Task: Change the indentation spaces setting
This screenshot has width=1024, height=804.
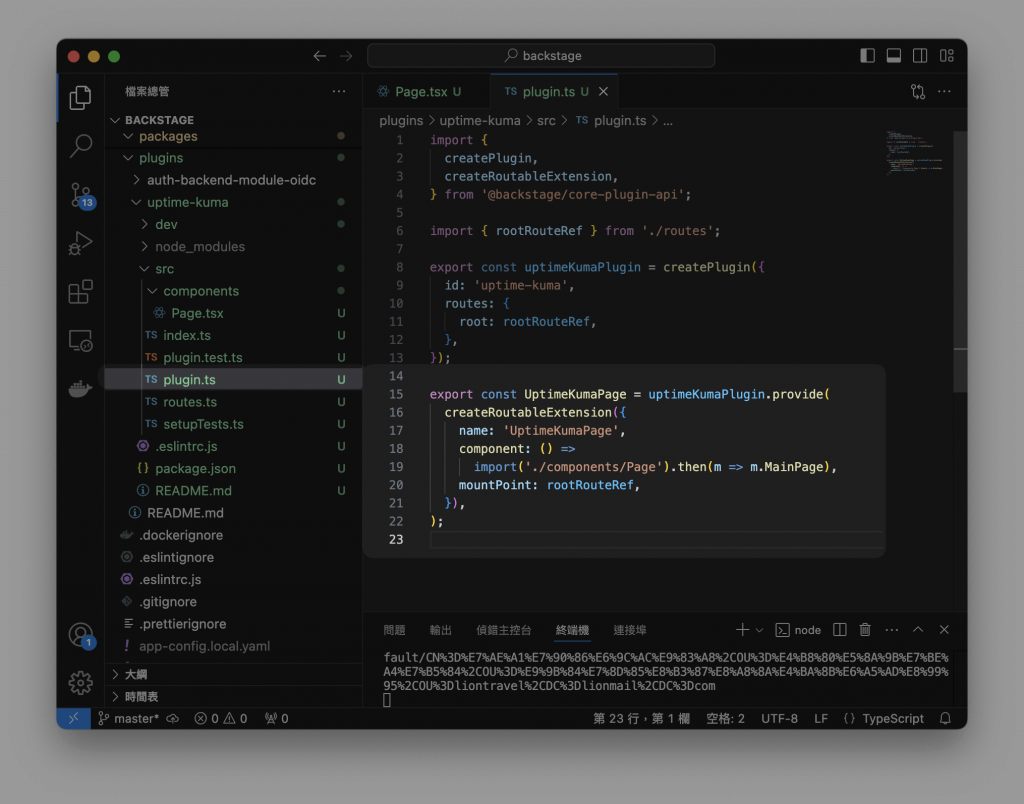Action: 726,718
